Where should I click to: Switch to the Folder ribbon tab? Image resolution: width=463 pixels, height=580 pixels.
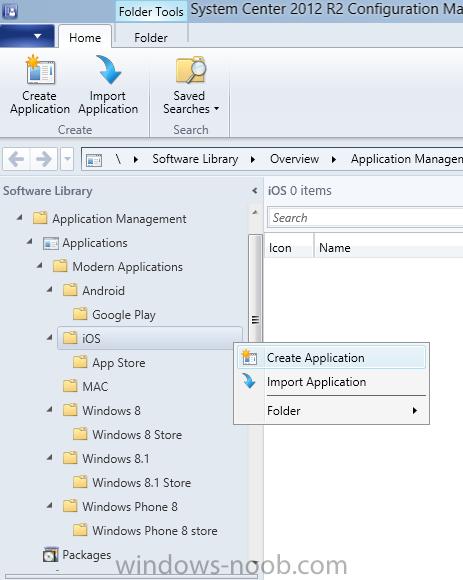point(151,37)
